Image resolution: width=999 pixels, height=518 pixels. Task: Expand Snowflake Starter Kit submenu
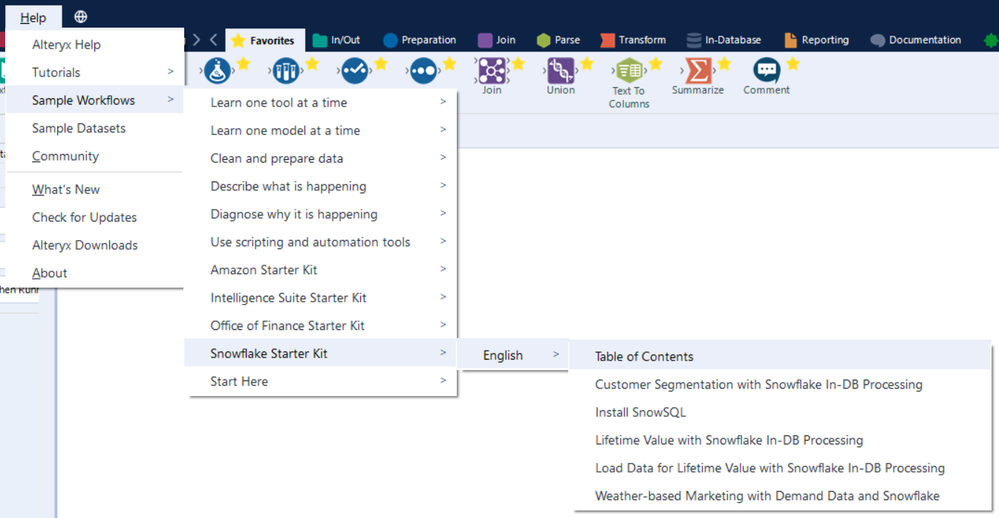pyautogui.click(x=320, y=353)
